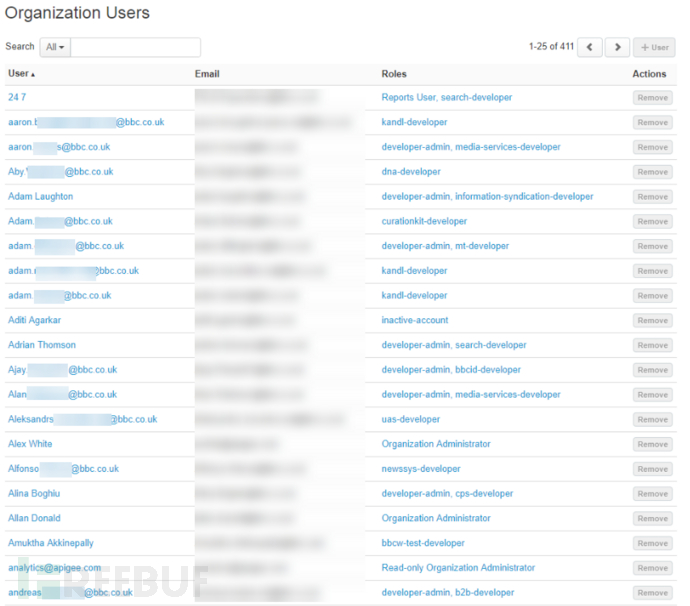The width and height of the screenshot is (690, 606).
Task: Remove user Adrian Thomson
Action: coord(653,345)
